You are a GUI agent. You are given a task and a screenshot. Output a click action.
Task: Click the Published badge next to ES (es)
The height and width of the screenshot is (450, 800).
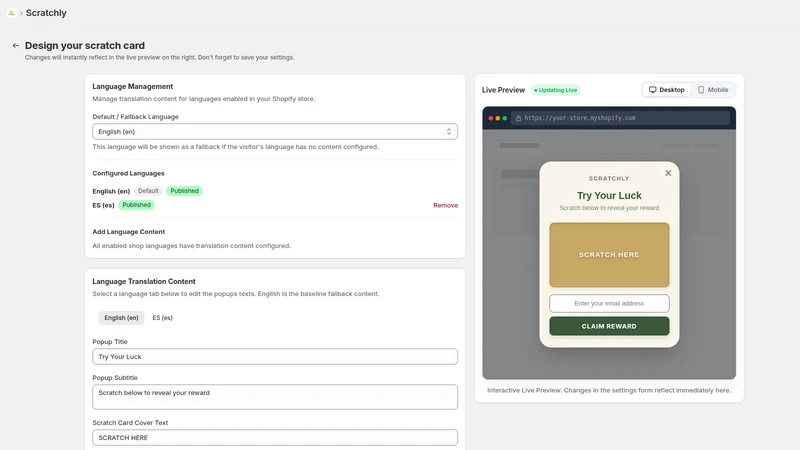(136, 205)
